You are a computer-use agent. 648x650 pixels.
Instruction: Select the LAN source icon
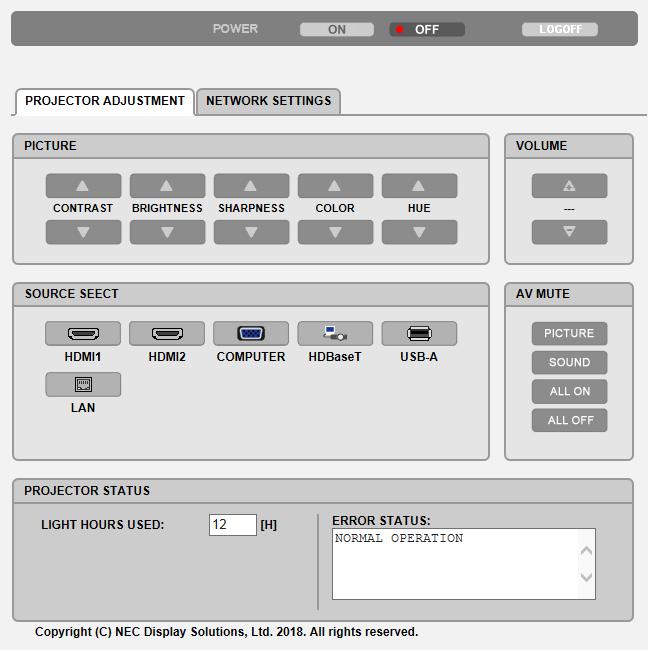tap(83, 384)
